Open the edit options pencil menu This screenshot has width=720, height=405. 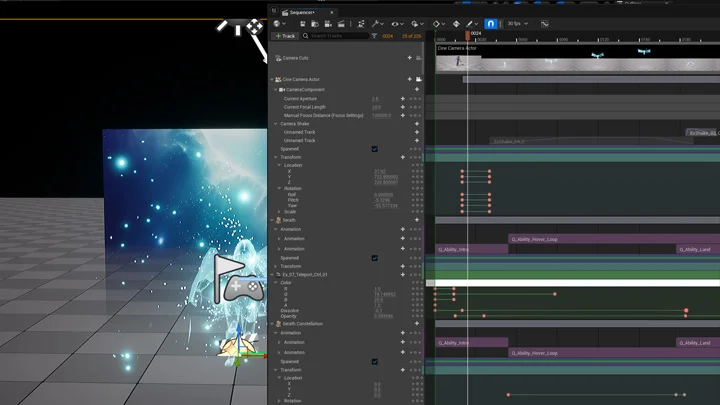472,24
